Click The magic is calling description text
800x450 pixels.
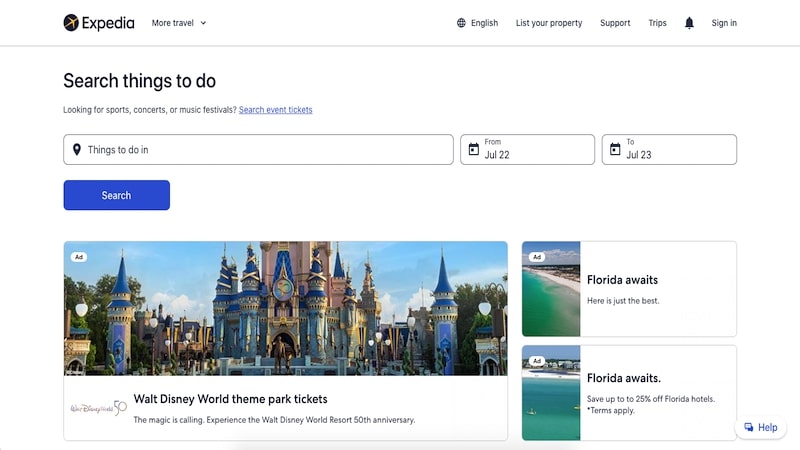pos(274,420)
